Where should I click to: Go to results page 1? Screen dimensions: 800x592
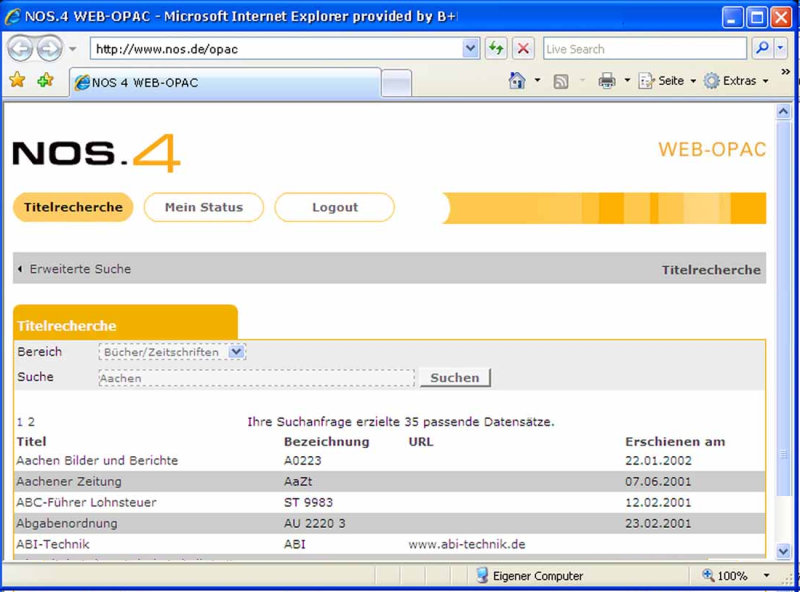click(x=20, y=422)
